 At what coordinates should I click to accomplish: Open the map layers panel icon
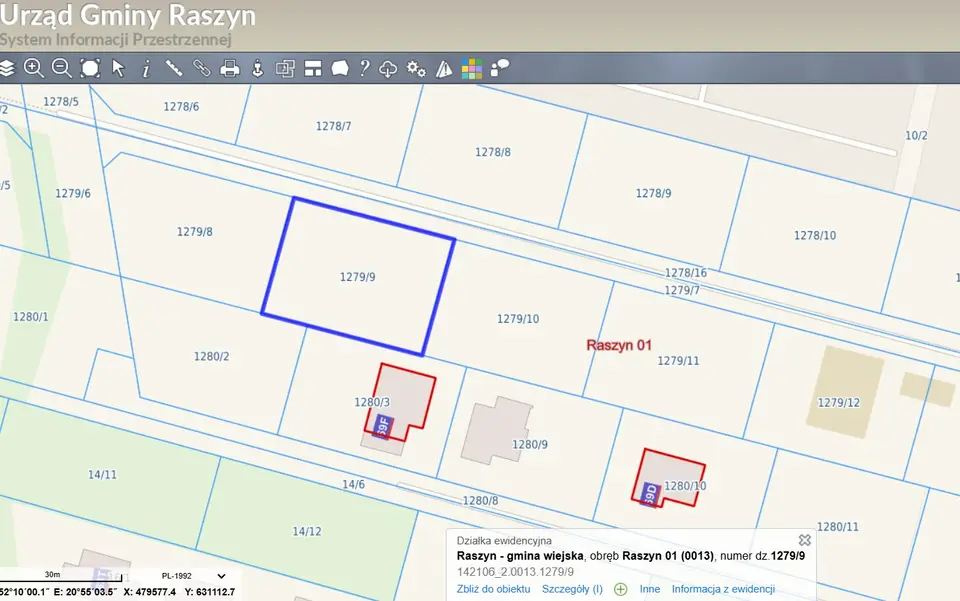tap(7, 68)
